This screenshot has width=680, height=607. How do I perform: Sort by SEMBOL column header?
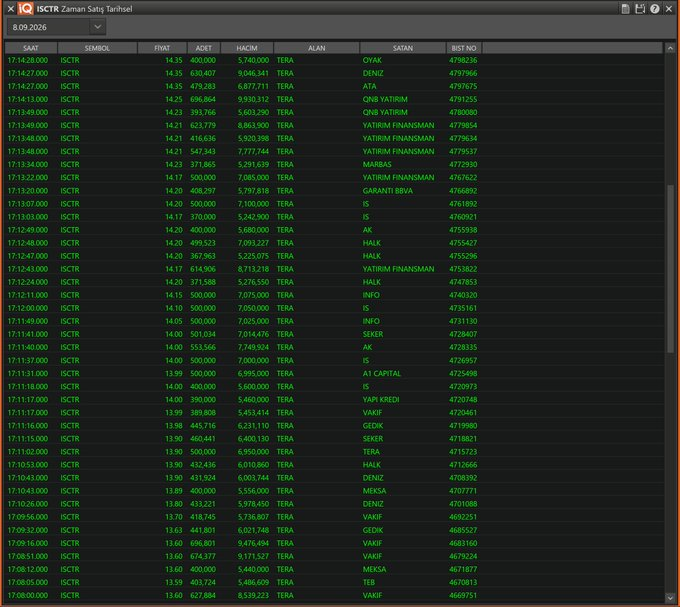[97, 48]
